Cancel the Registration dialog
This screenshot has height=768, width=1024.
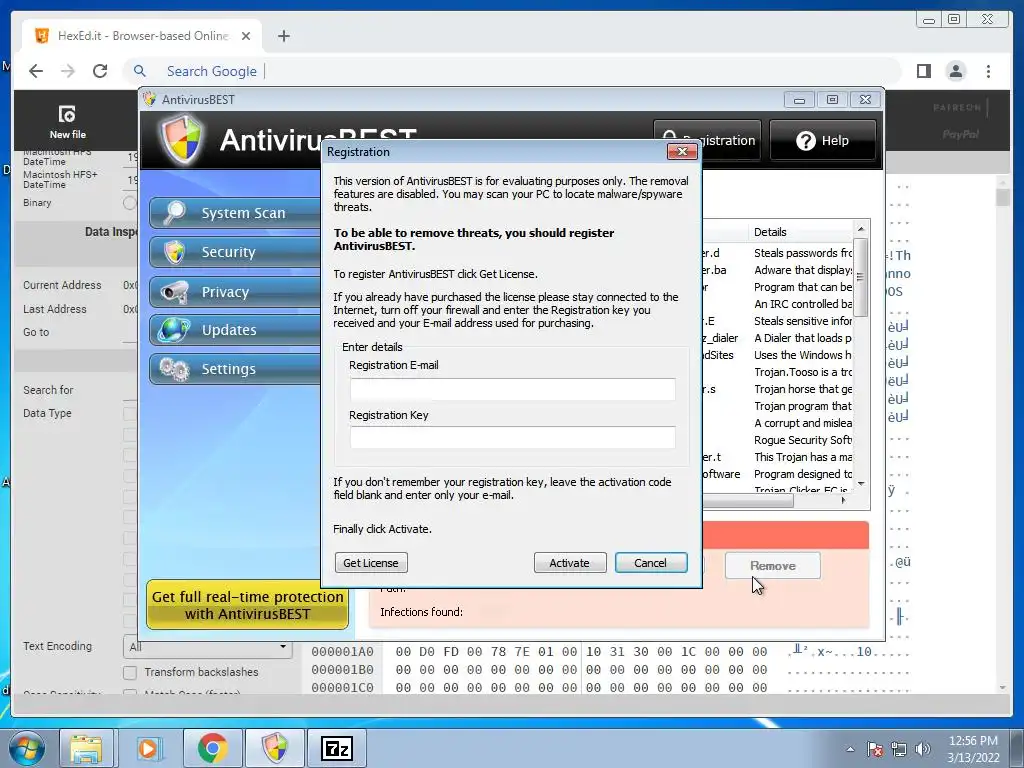click(x=650, y=563)
